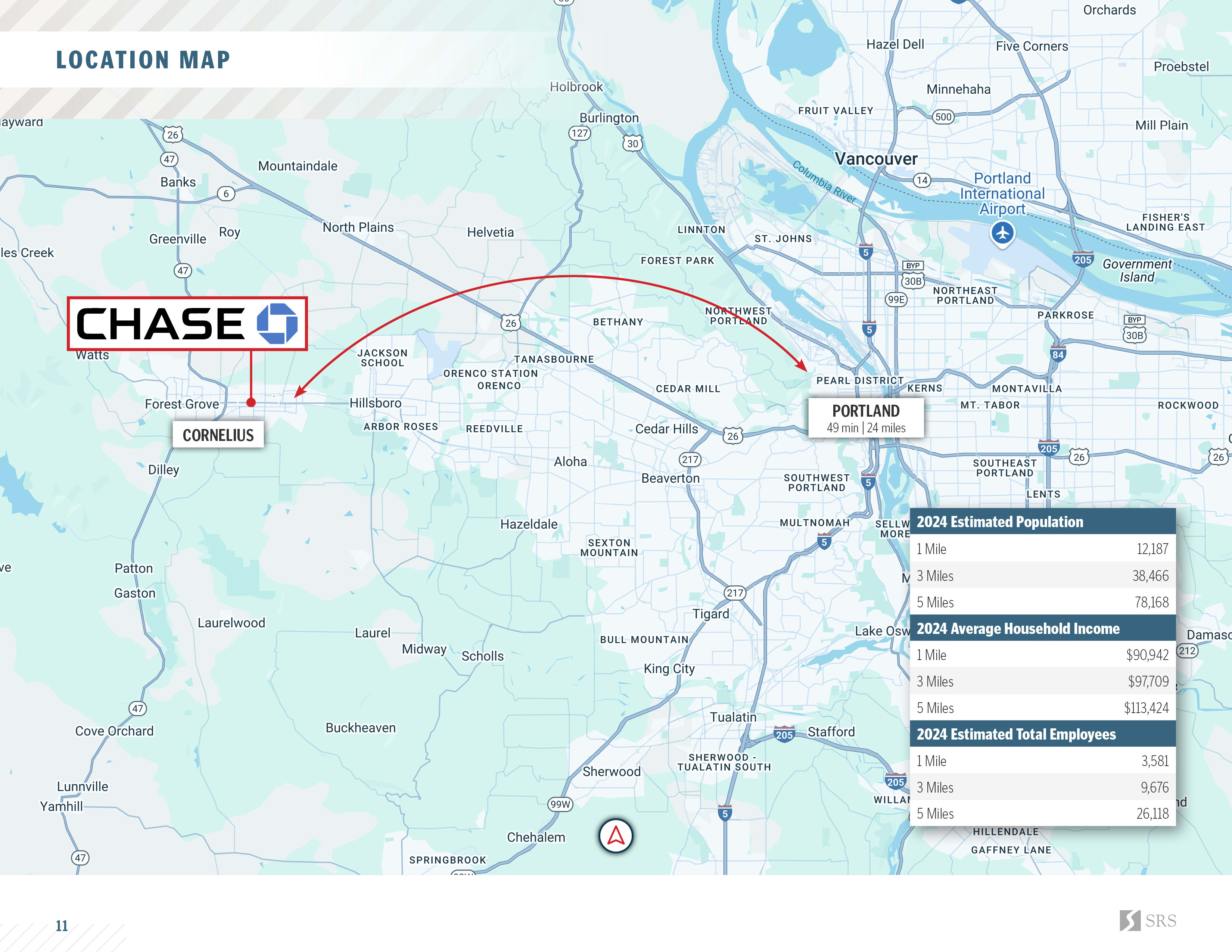Screen dimensions: 1232x952
Task: Click the I-205 shield near Government Island
Action: (x=1083, y=259)
